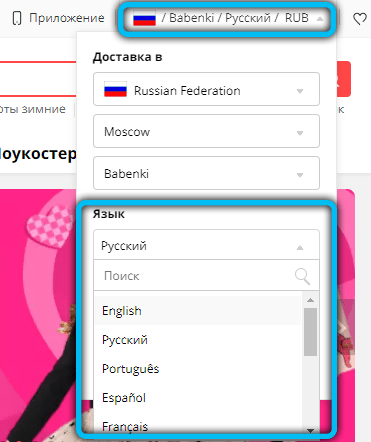Viewport: 371px width, 442px height.
Task: Select English from the language list
Action: tap(198, 311)
